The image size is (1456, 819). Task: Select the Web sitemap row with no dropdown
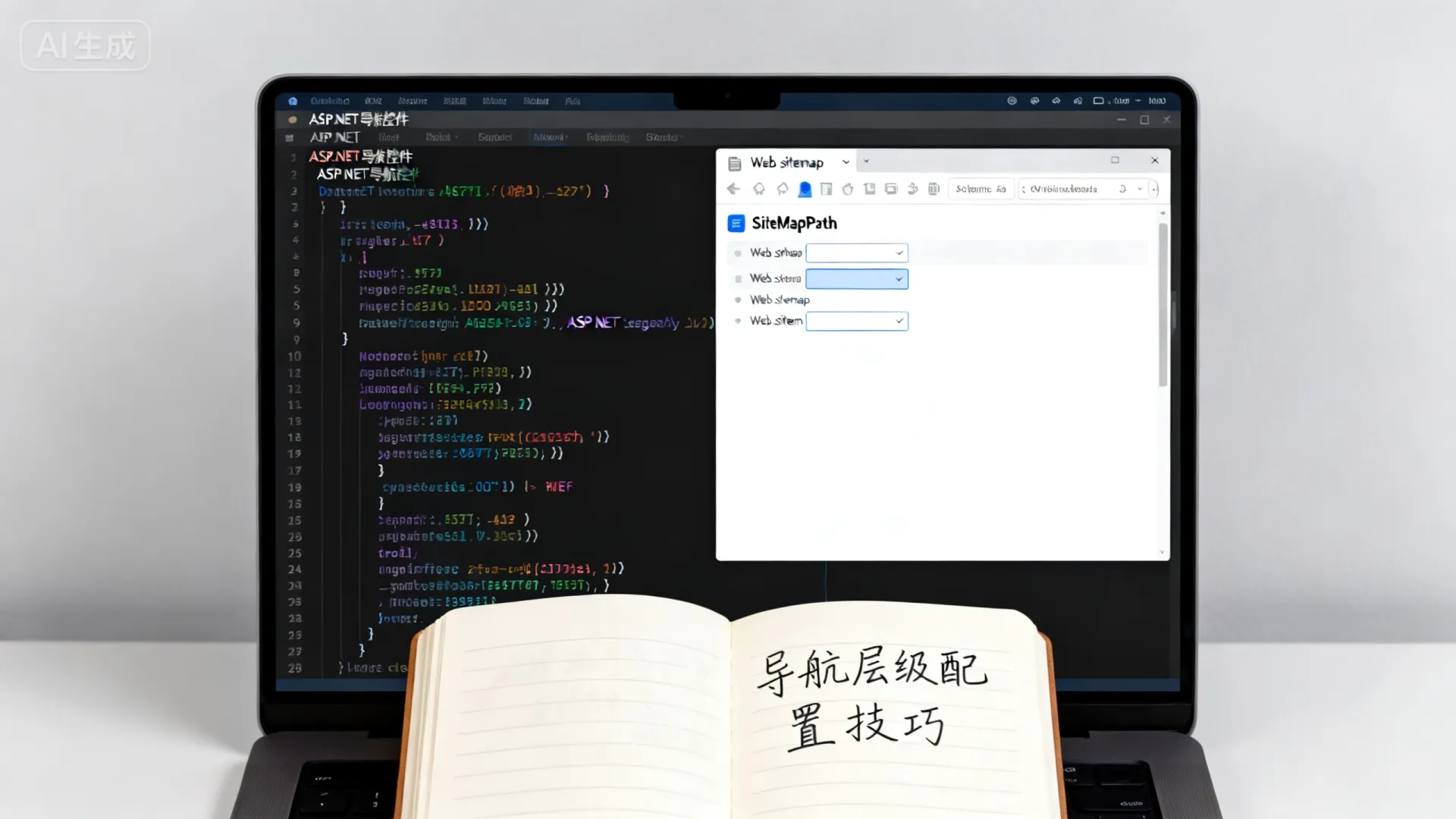pyautogui.click(x=780, y=300)
